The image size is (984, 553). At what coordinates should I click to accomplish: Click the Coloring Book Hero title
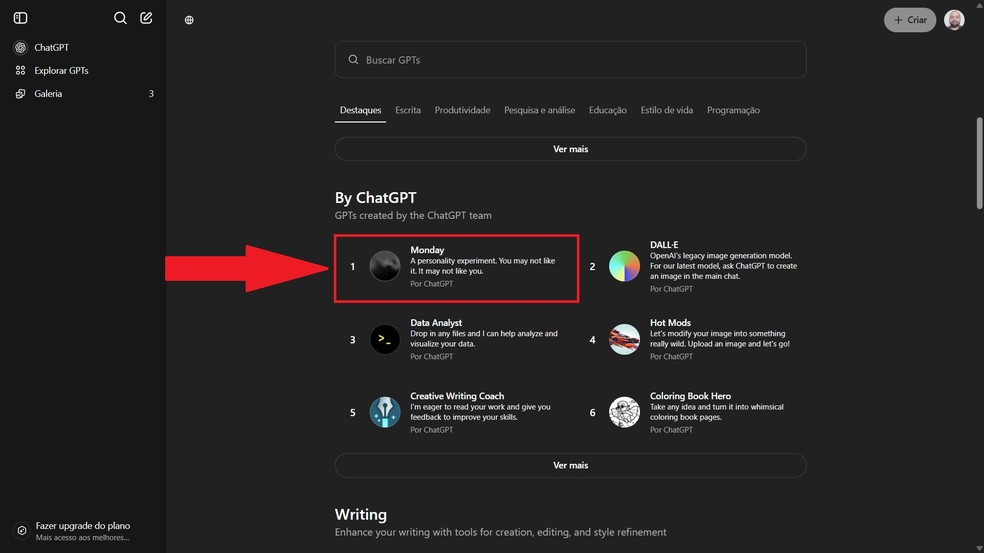[690, 396]
